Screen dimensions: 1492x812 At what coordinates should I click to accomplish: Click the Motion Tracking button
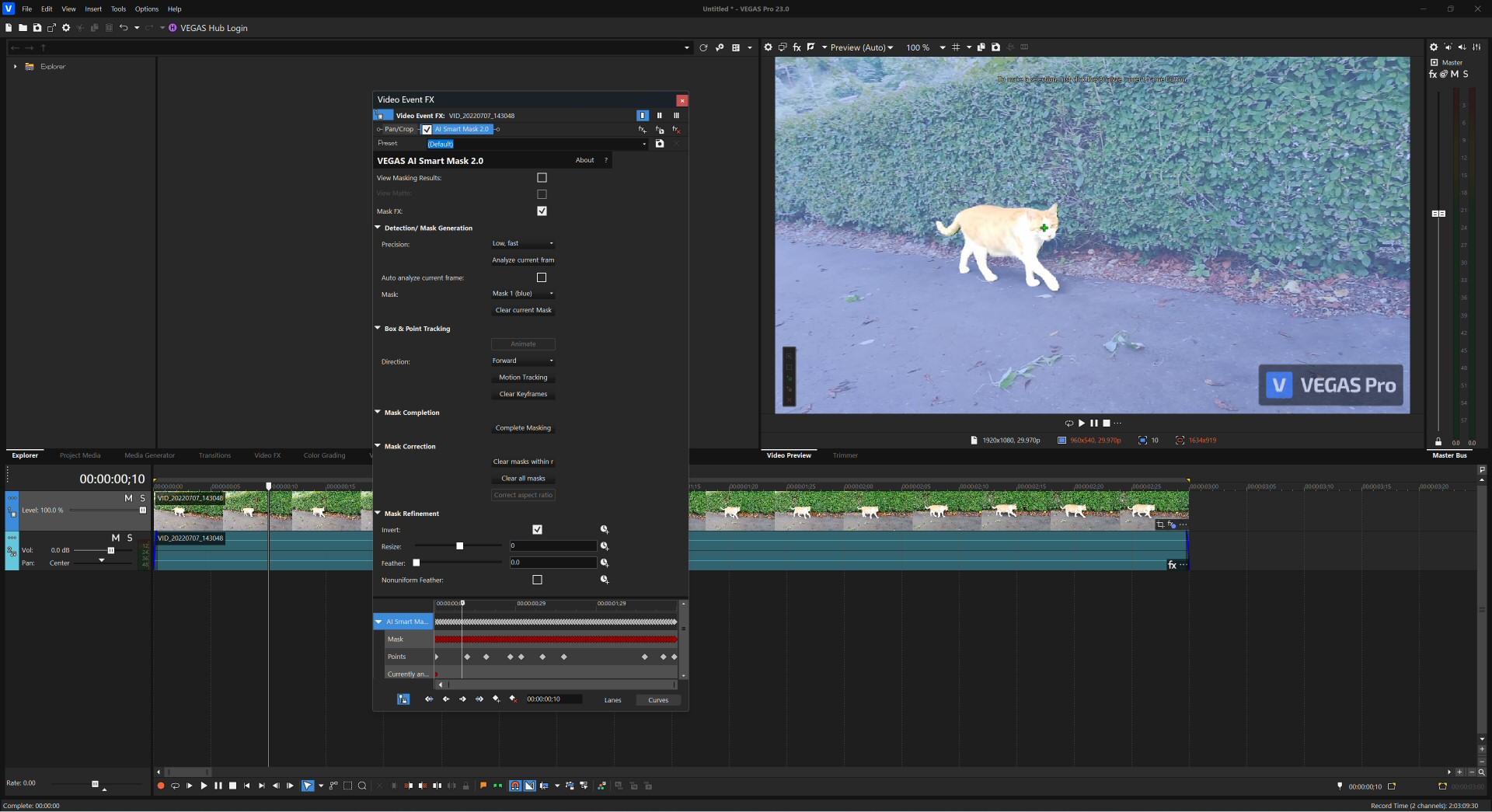523,378
